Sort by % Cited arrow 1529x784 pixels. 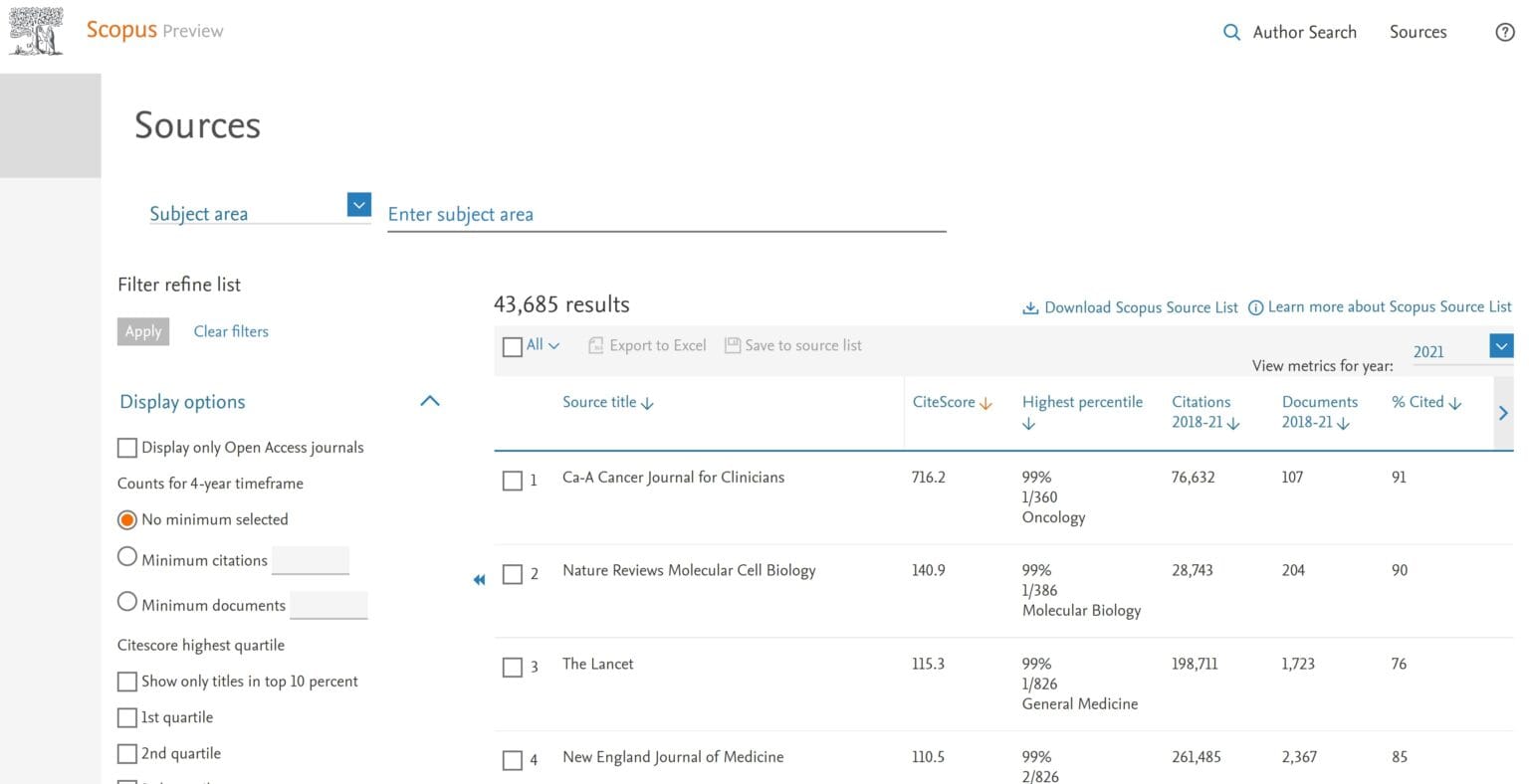click(1454, 403)
